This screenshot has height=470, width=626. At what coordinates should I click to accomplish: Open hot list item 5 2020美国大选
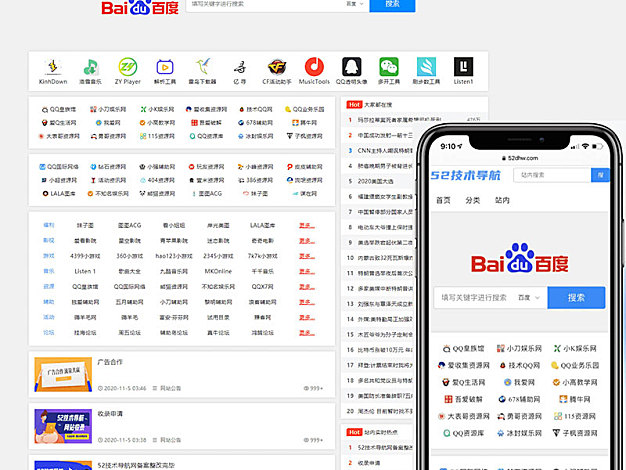click(375, 181)
